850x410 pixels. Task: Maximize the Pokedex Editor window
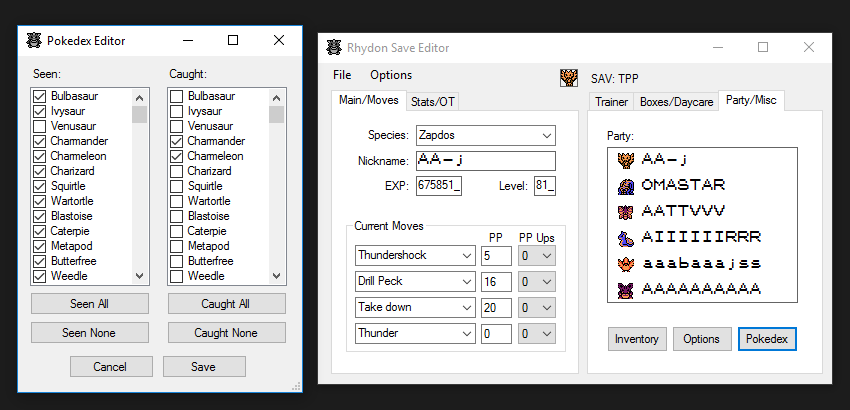[x=233, y=40]
